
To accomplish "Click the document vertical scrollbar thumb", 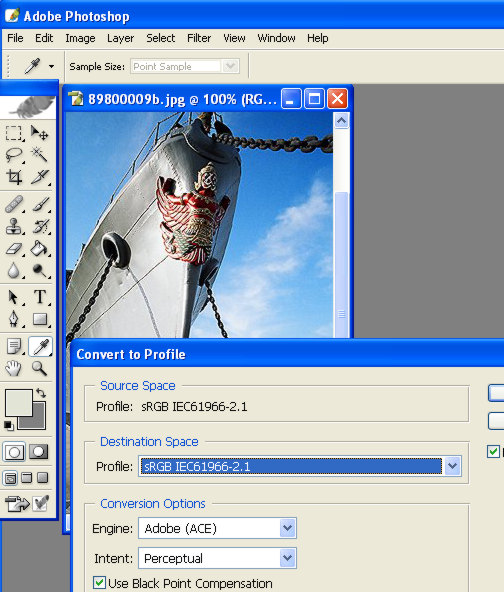I will pos(341,264).
